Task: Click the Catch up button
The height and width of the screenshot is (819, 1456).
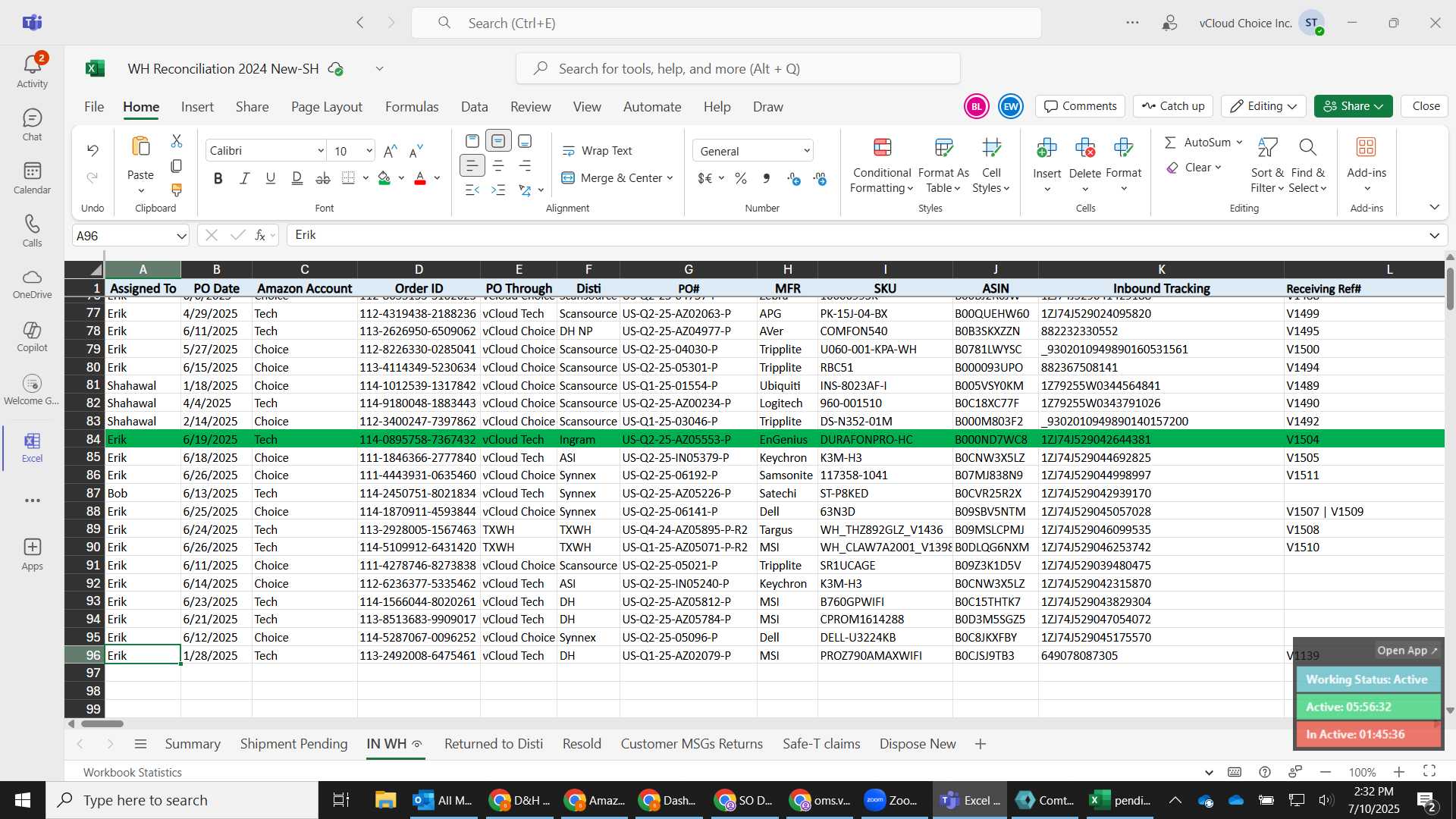Action: tap(1173, 106)
